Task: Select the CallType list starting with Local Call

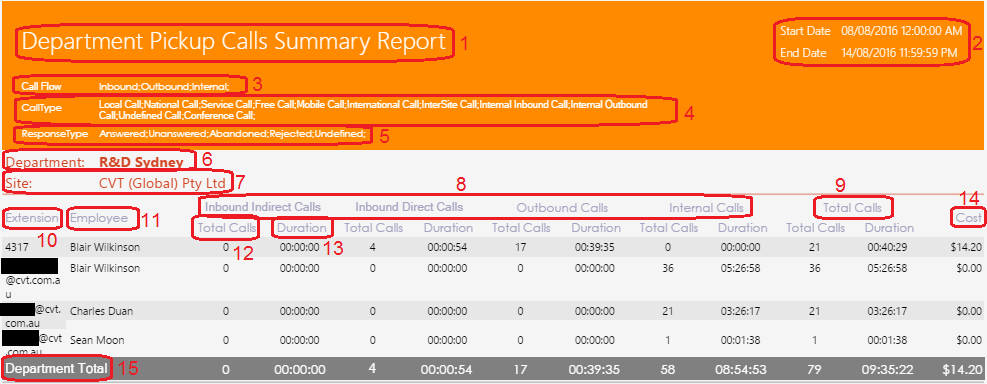Action: point(373,110)
